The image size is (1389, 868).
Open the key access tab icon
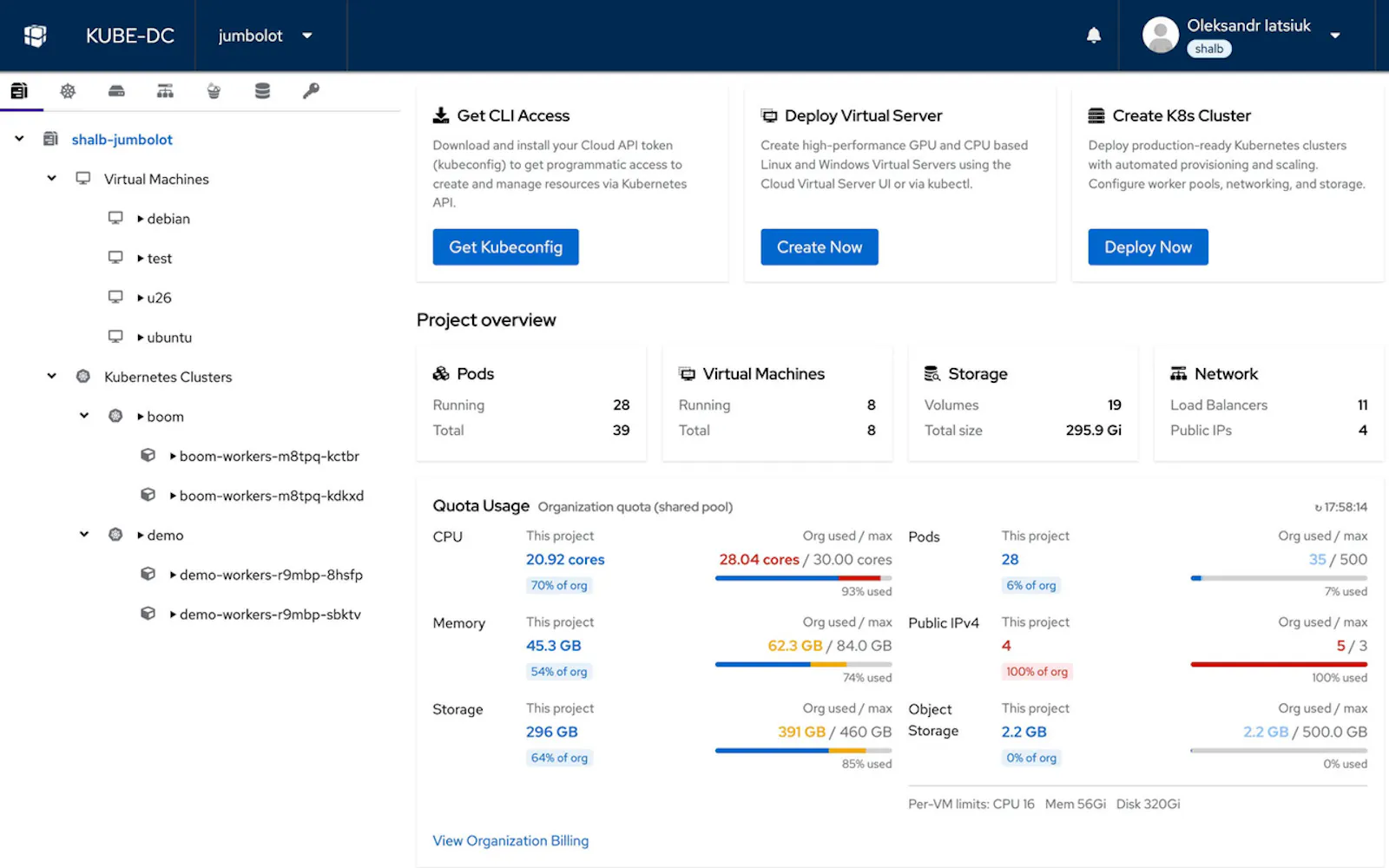point(311,90)
